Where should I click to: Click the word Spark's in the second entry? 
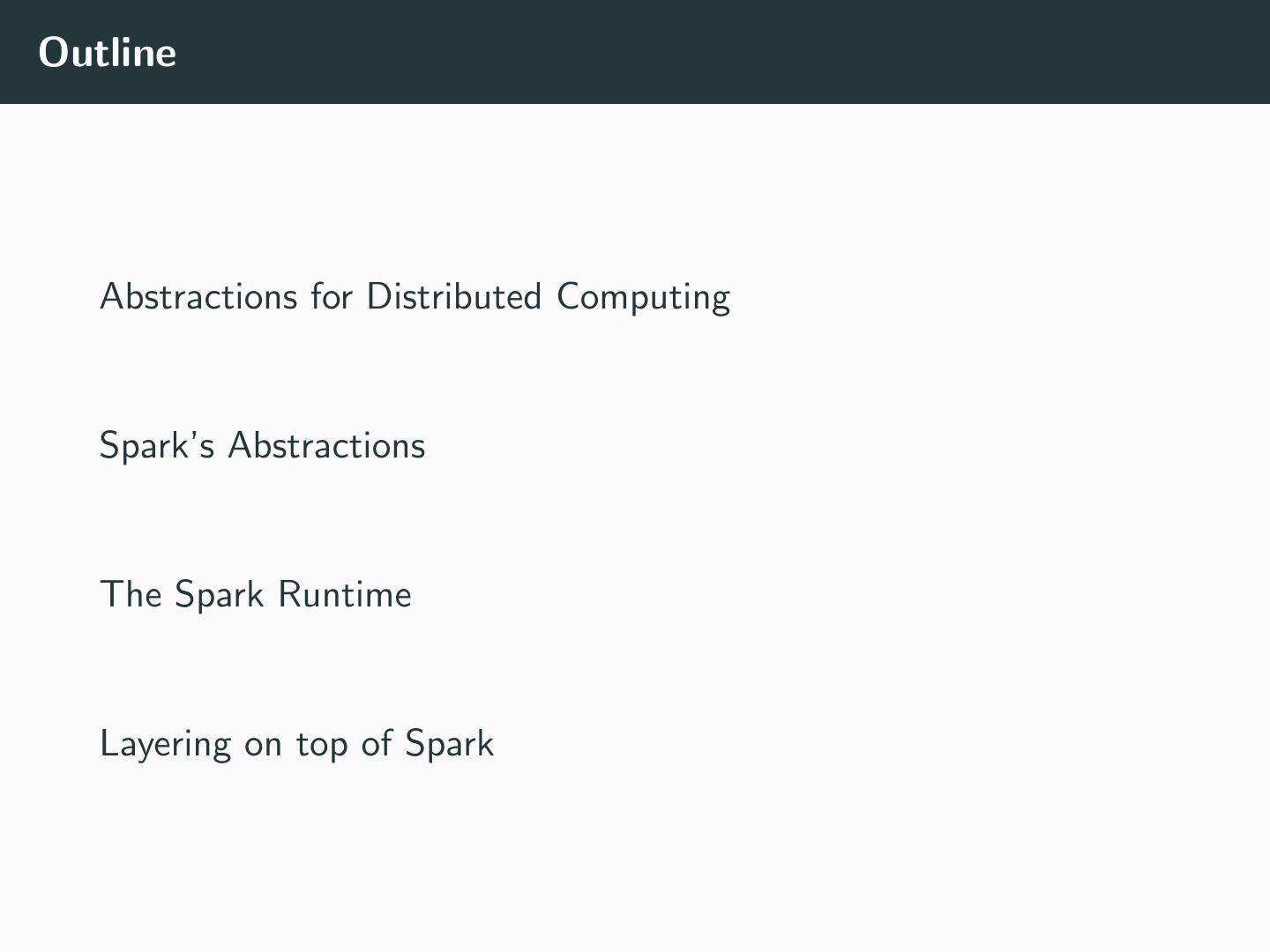click(x=156, y=446)
